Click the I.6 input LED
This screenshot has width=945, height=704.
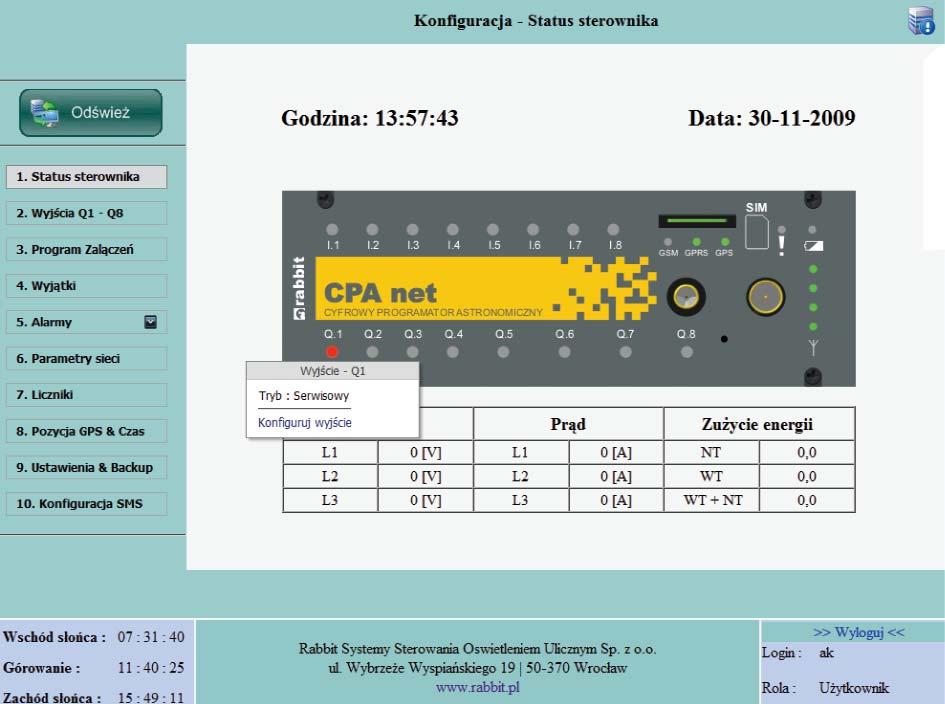[533, 230]
